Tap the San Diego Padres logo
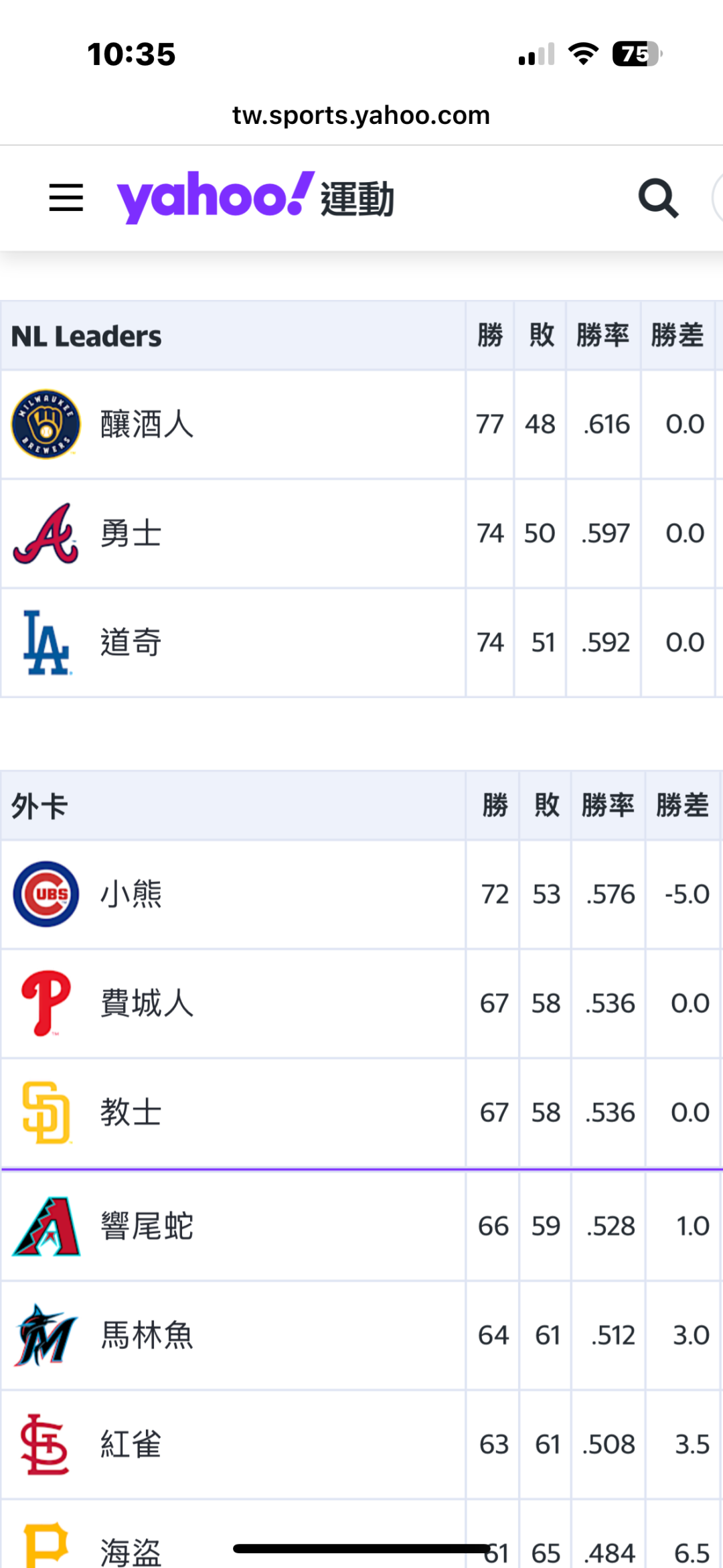Image resolution: width=723 pixels, height=1568 pixels. click(46, 1113)
